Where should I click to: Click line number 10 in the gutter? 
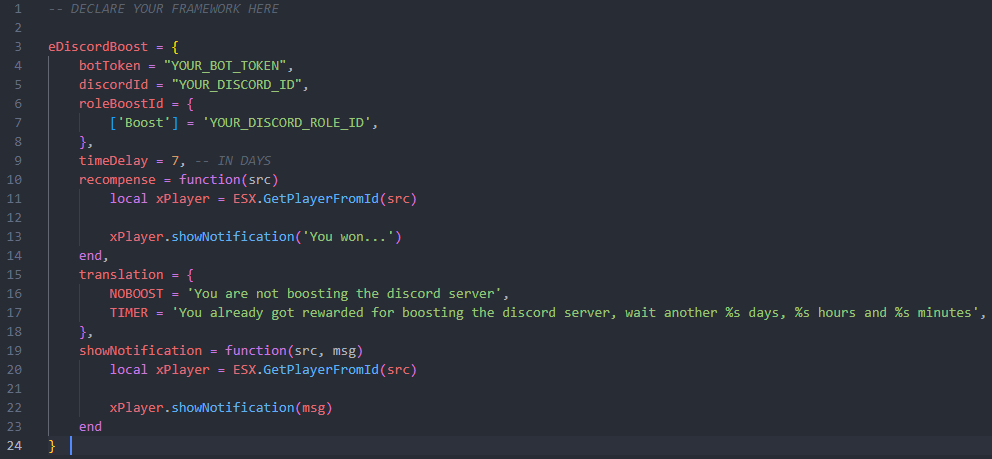click(x=15, y=180)
